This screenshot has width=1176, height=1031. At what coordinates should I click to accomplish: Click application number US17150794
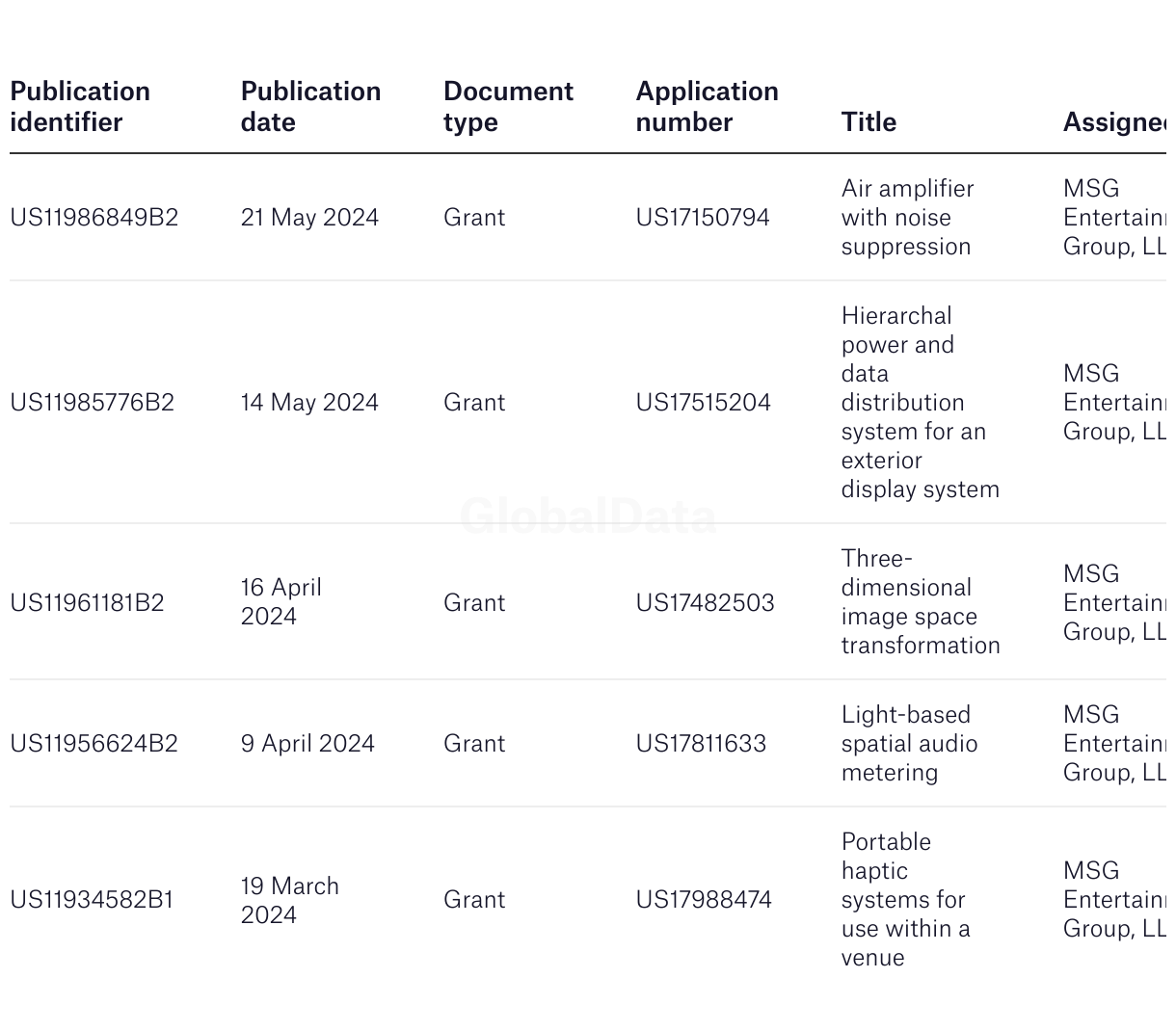pyautogui.click(x=703, y=218)
